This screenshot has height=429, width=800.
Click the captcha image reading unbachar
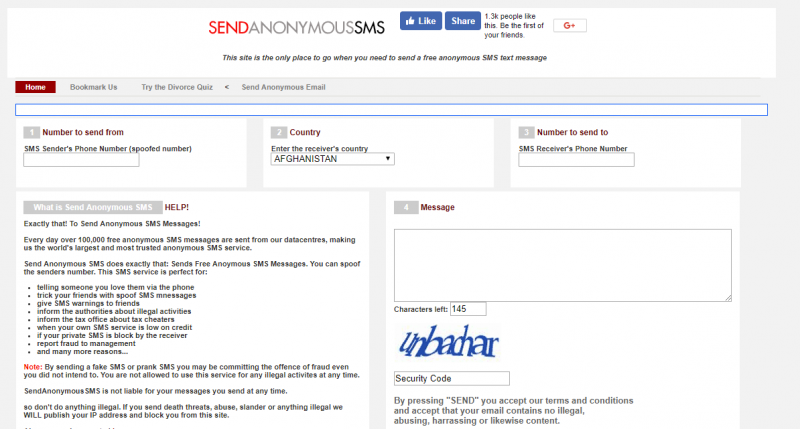tap(448, 343)
